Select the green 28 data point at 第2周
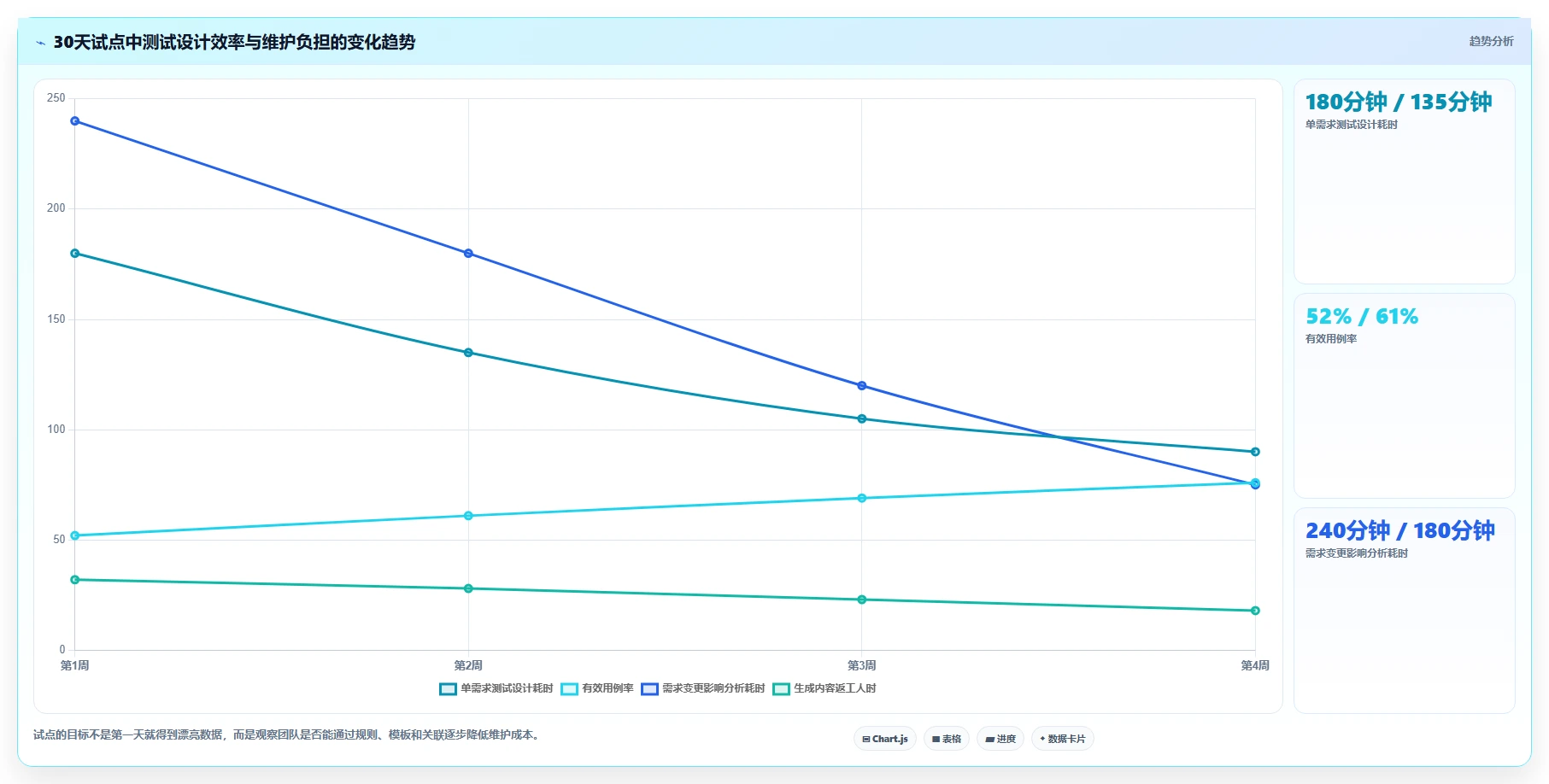Image resolution: width=1549 pixels, height=784 pixels. point(468,588)
